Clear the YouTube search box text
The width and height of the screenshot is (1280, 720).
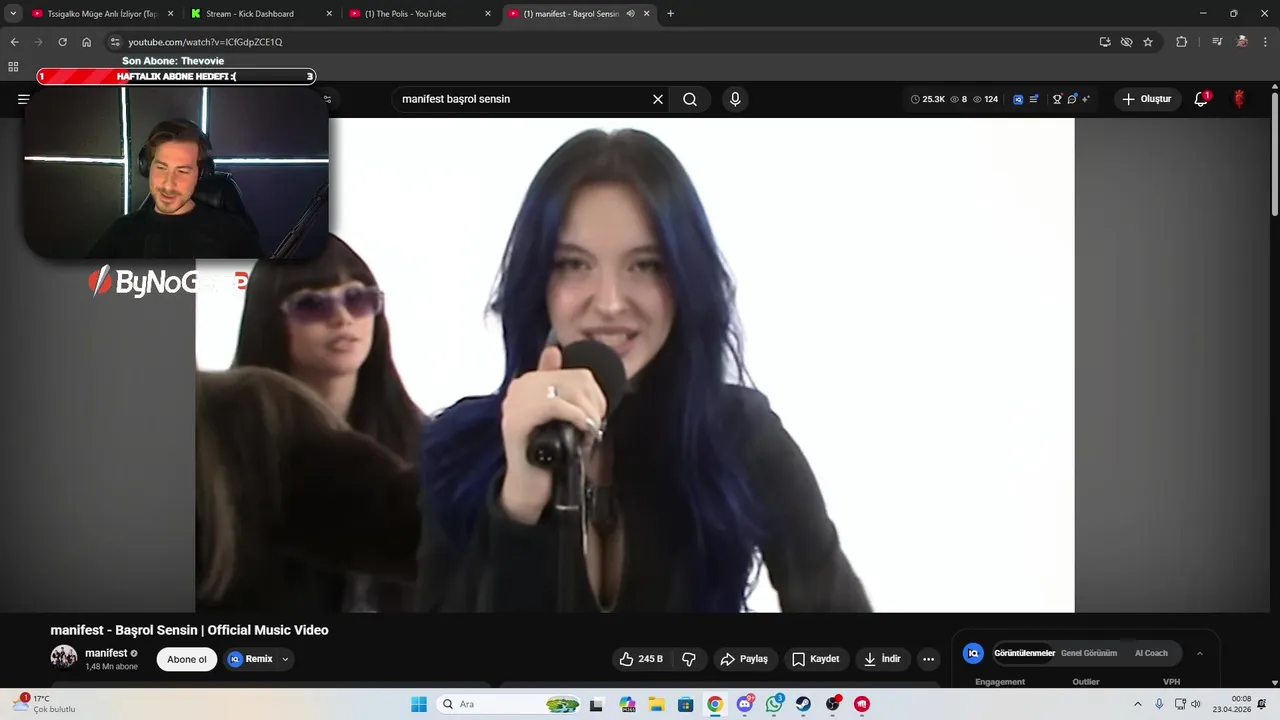658,99
